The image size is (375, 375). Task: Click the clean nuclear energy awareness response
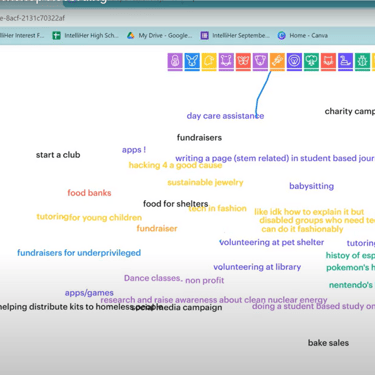[x=214, y=300]
